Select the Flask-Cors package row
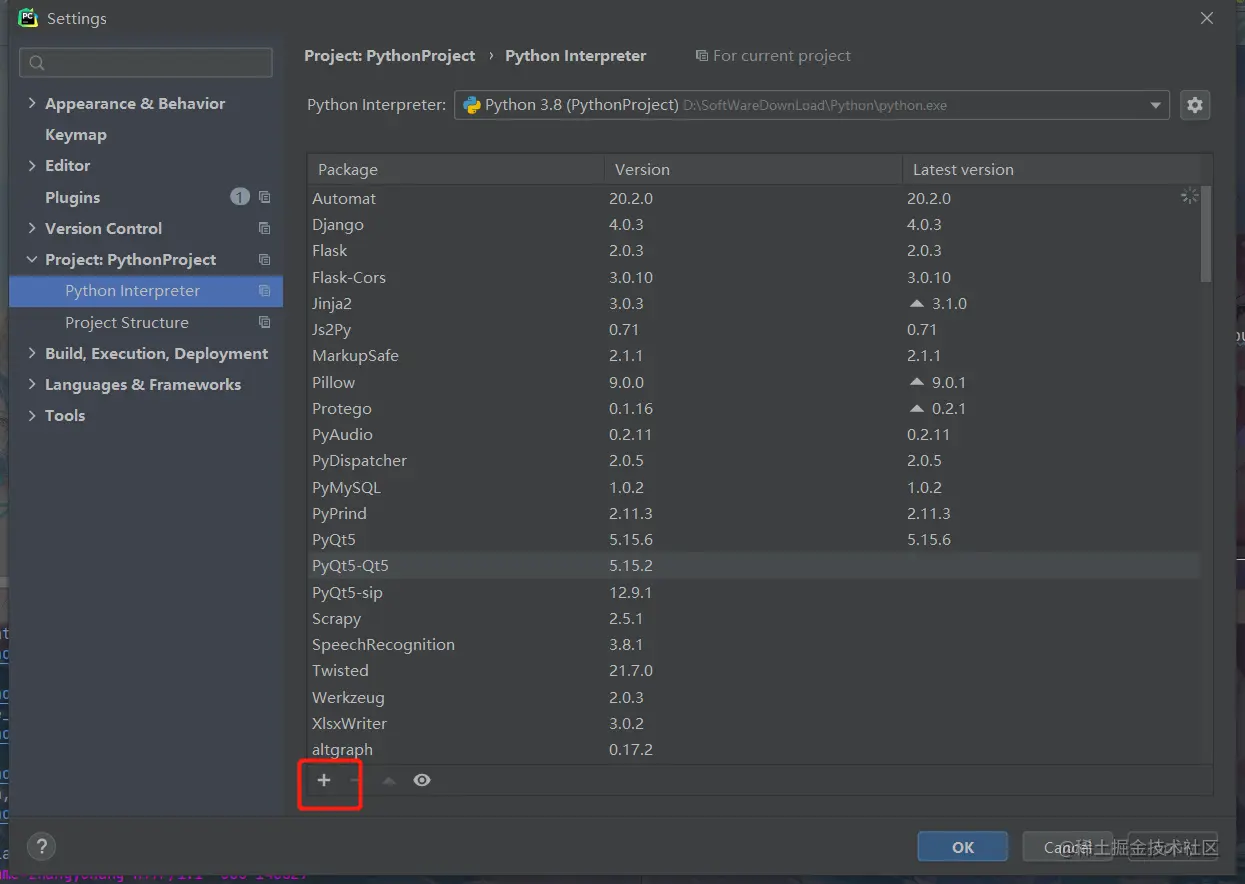This screenshot has width=1245, height=884. (x=754, y=277)
